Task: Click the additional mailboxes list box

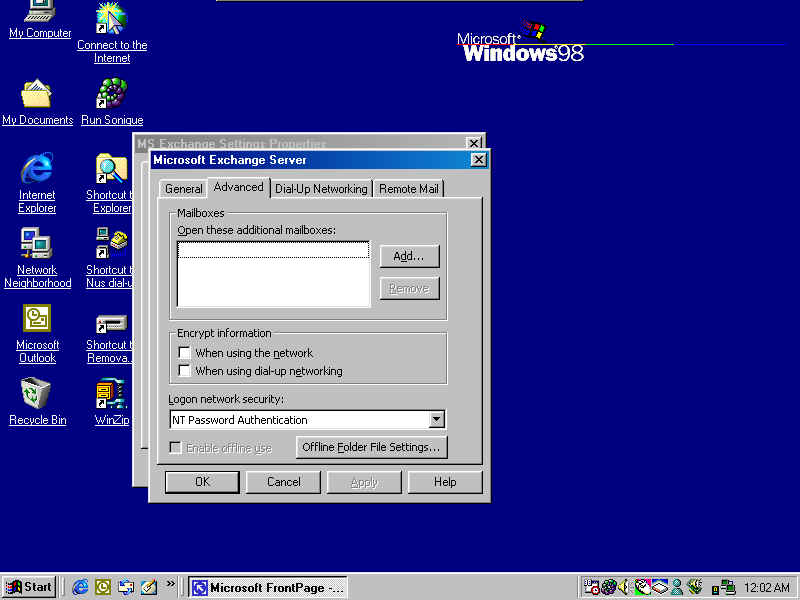Action: [273, 274]
